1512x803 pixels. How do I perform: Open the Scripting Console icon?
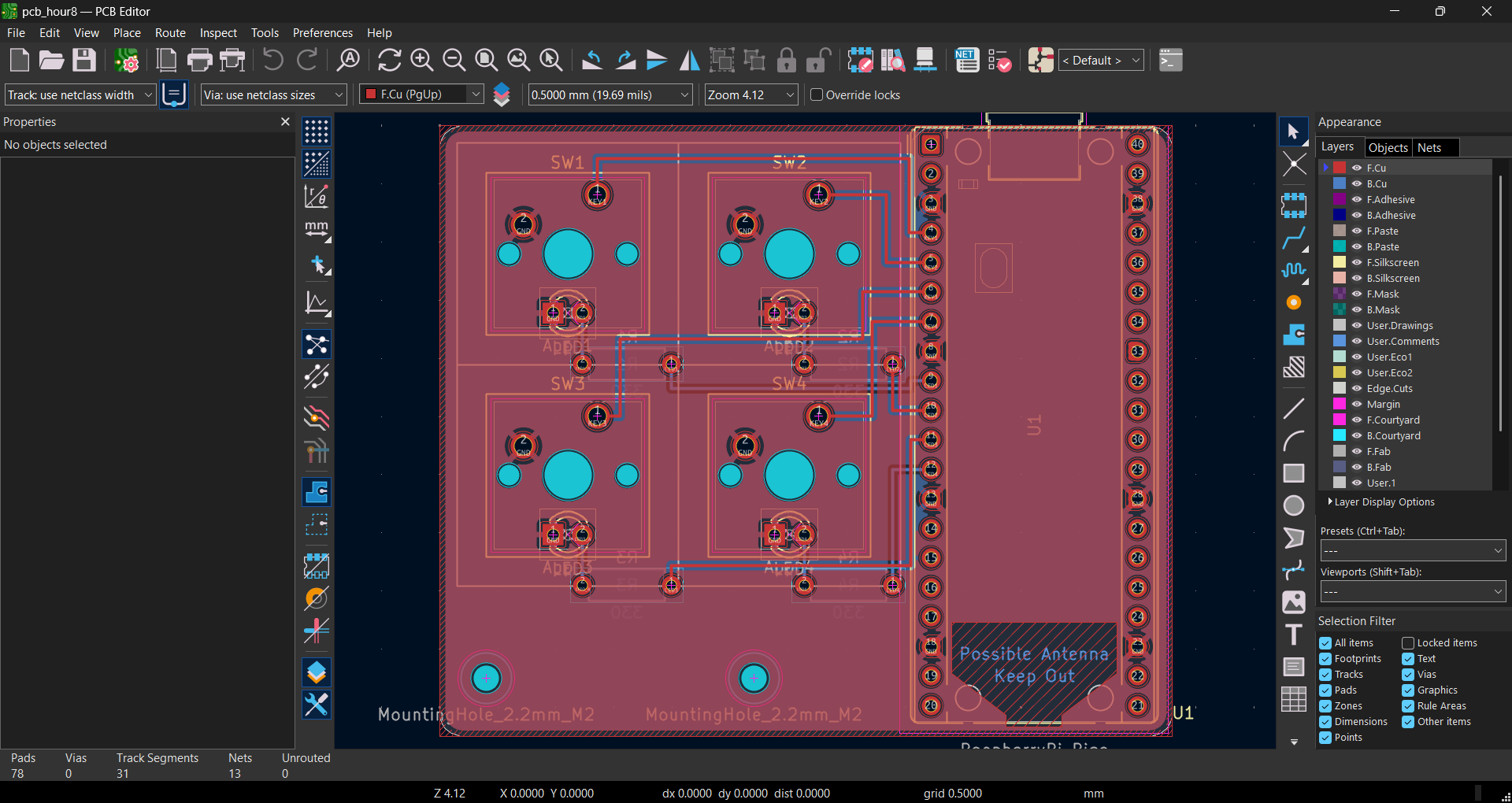[x=1171, y=60]
